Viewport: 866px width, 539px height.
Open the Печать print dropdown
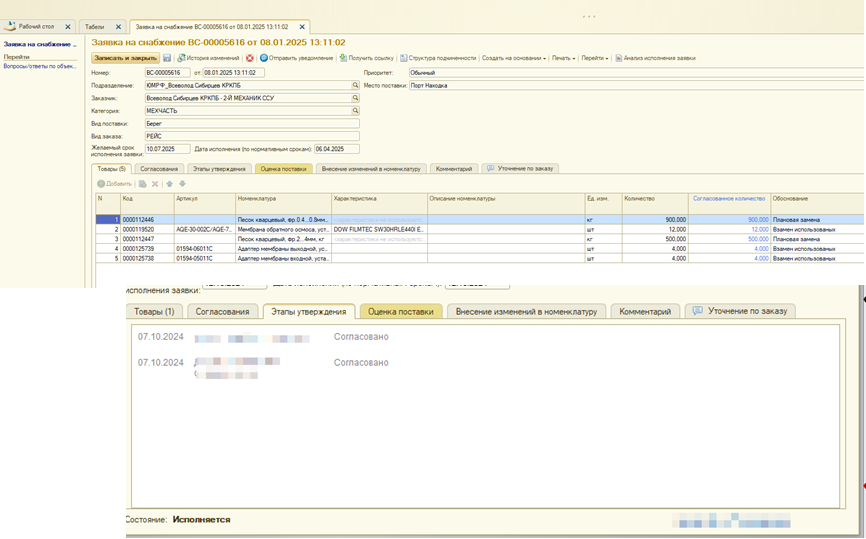pos(563,58)
